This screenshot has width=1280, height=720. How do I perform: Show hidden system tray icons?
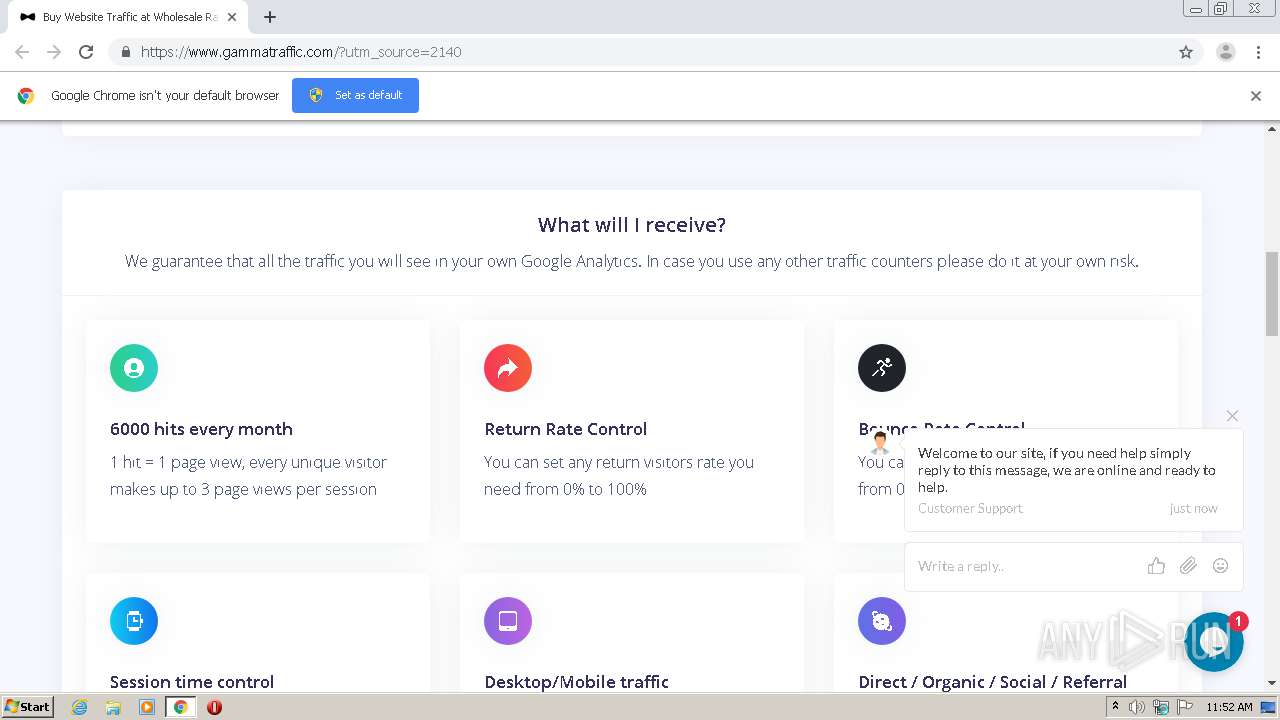[x=1115, y=707]
